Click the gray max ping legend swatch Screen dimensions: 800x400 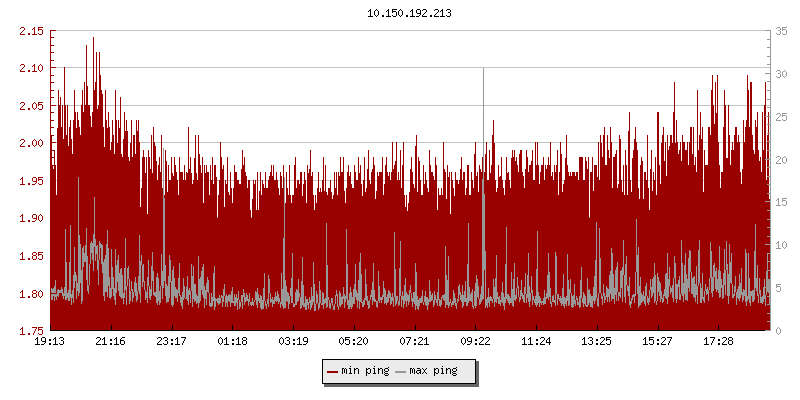pyautogui.click(x=402, y=371)
